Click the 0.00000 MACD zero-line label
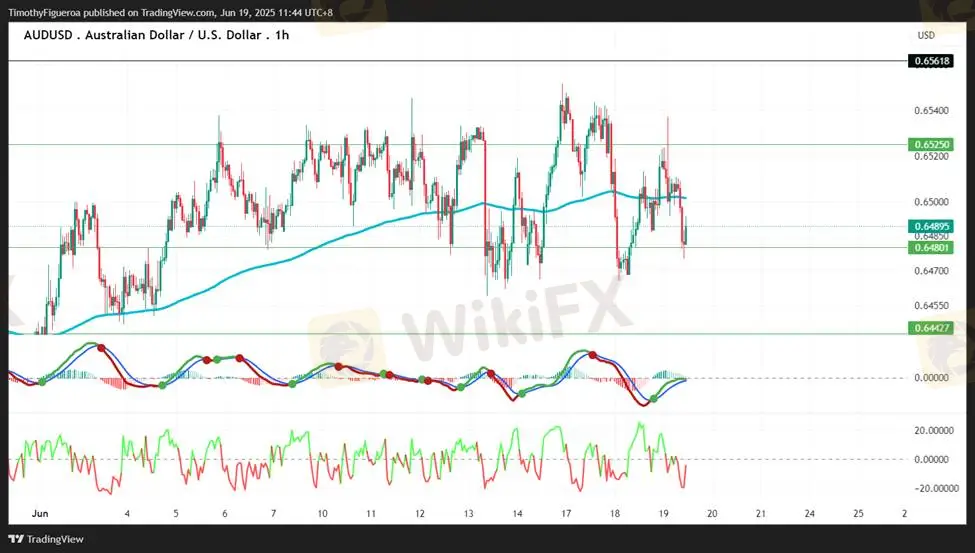The height and width of the screenshot is (553, 975). click(x=930, y=378)
